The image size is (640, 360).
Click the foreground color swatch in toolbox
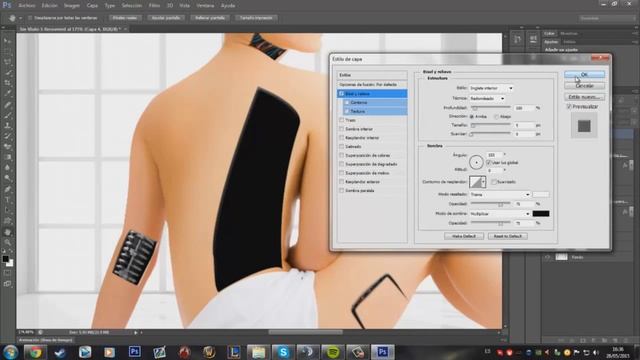[5, 259]
